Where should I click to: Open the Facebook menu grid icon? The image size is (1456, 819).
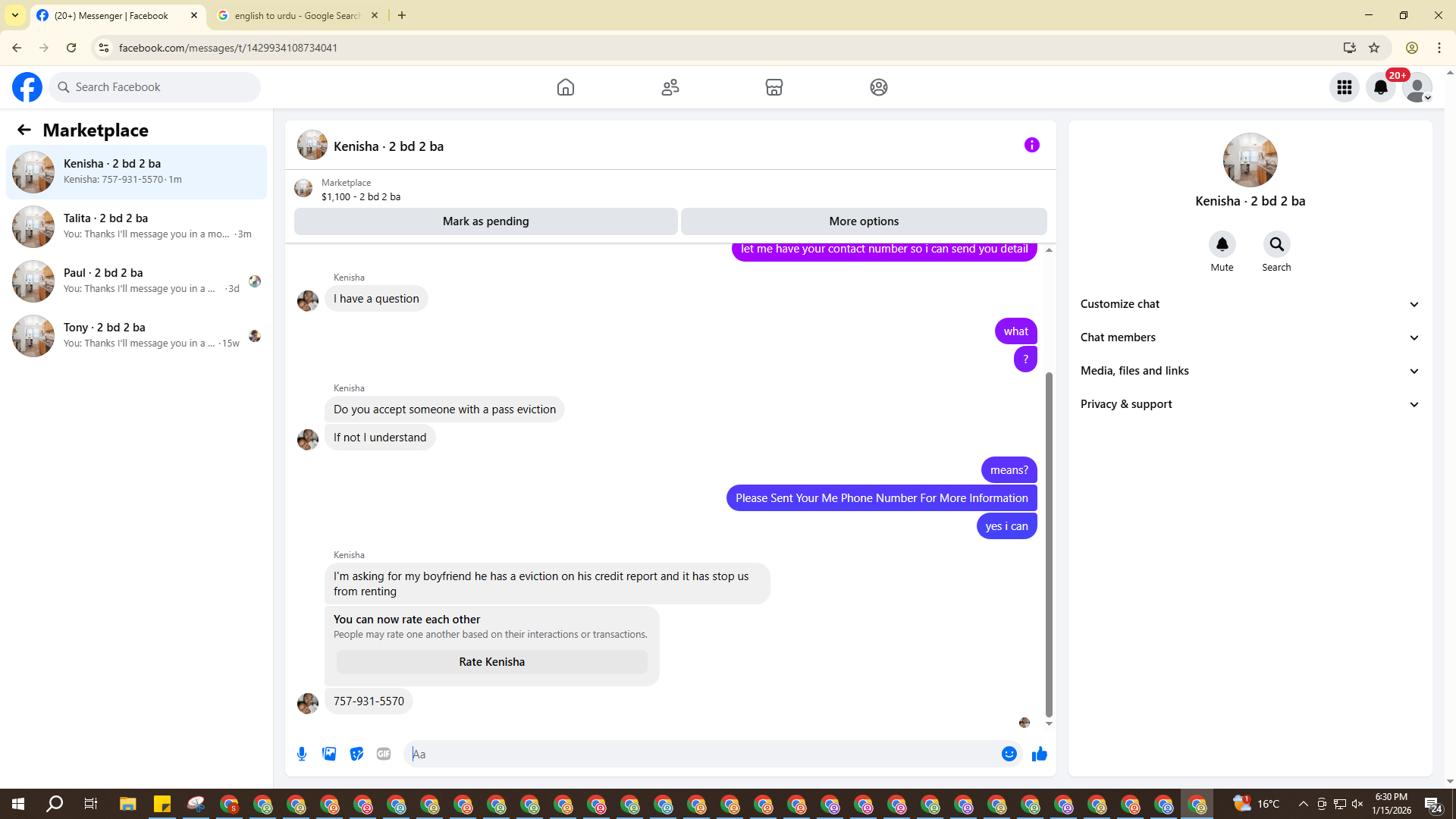pyautogui.click(x=1345, y=87)
